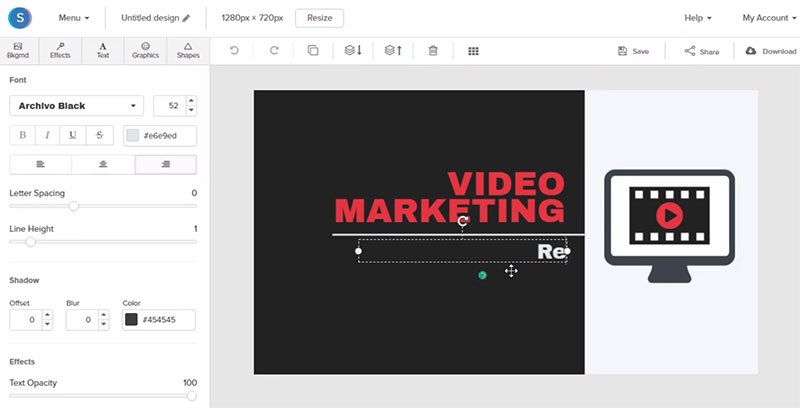The image size is (800, 408).
Task: Open the Shapes tab
Action: point(188,51)
